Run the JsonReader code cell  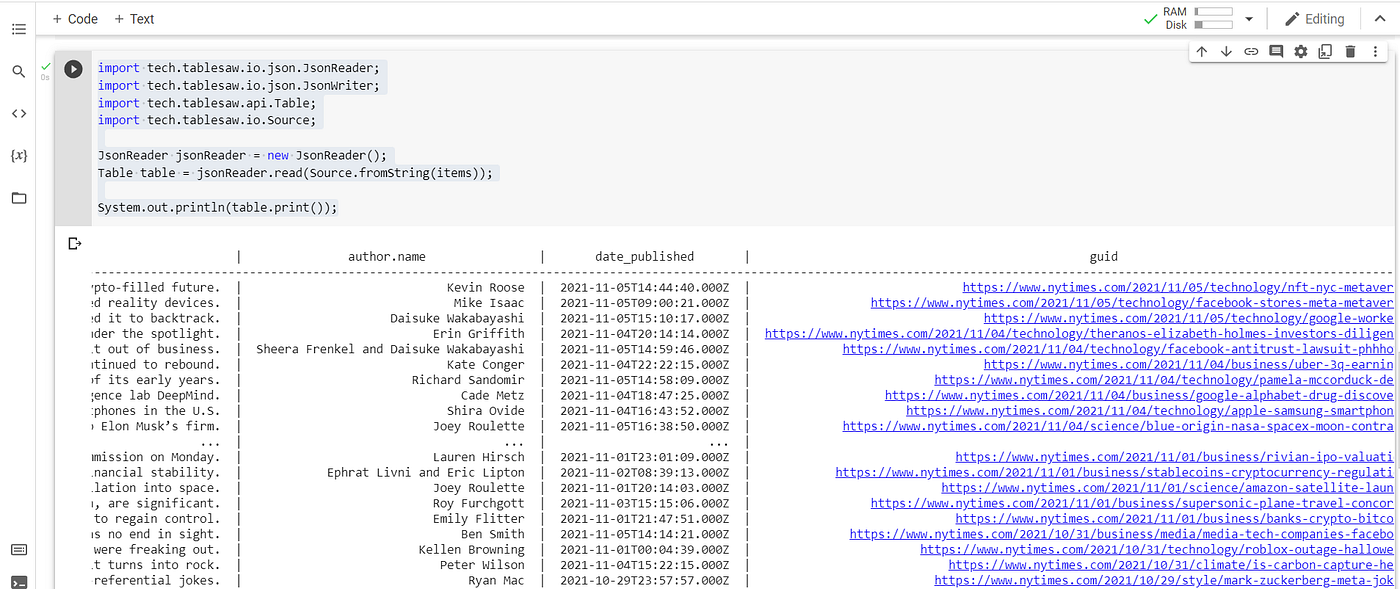[72, 69]
